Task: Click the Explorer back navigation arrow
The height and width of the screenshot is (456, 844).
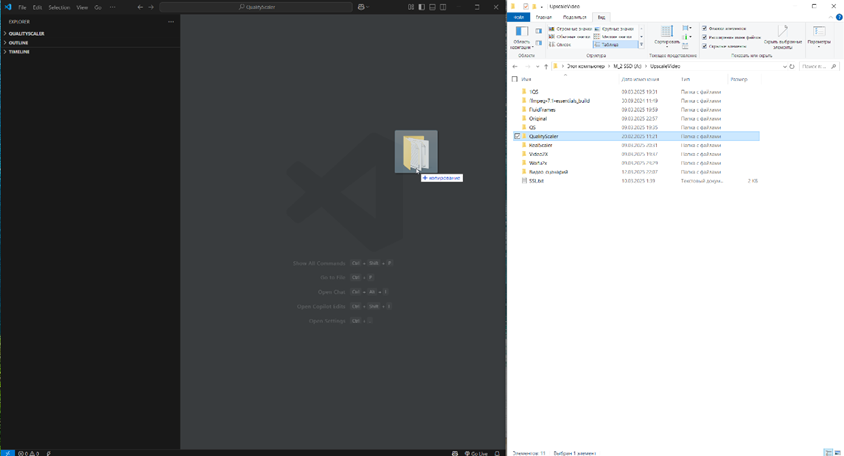Action: (x=515, y=66)
